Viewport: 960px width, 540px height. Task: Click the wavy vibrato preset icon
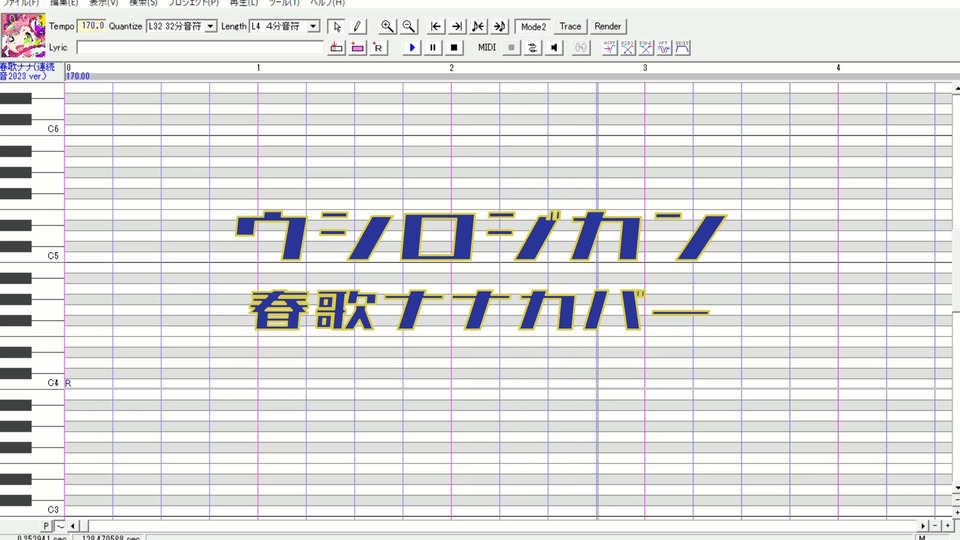[x=664, y=47]
